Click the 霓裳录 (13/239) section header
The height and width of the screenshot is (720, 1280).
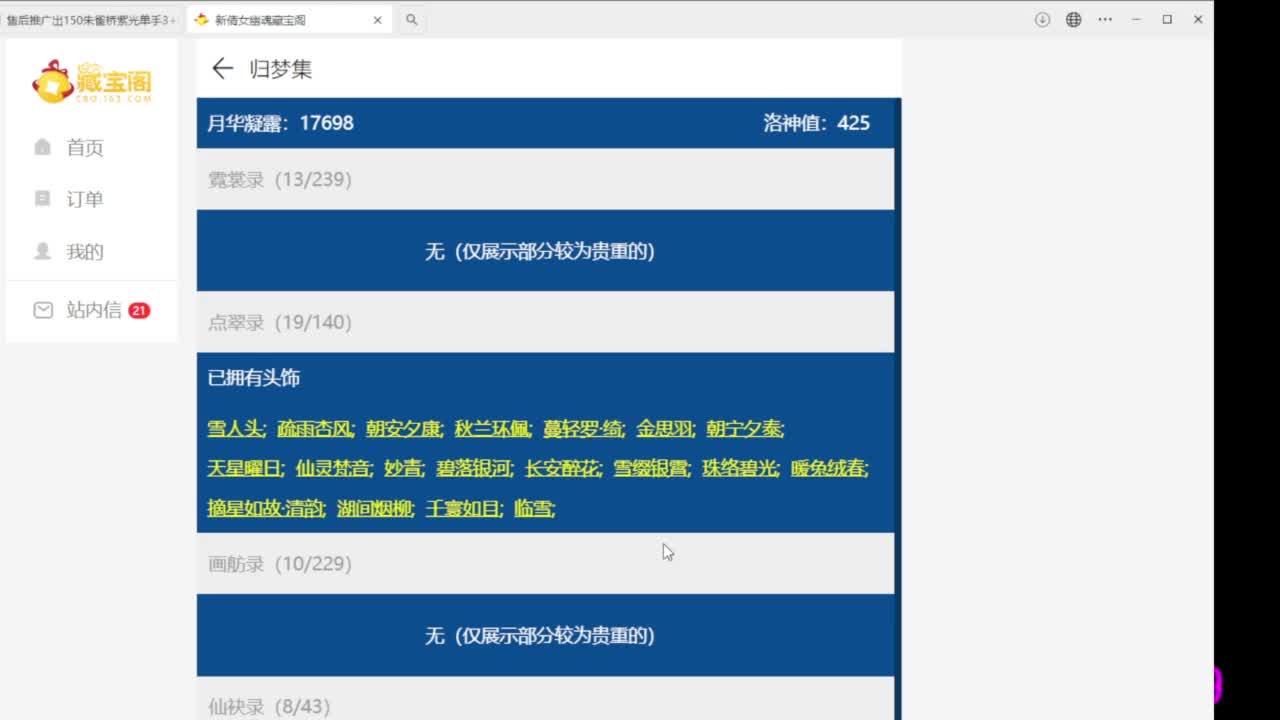point(545,179)
